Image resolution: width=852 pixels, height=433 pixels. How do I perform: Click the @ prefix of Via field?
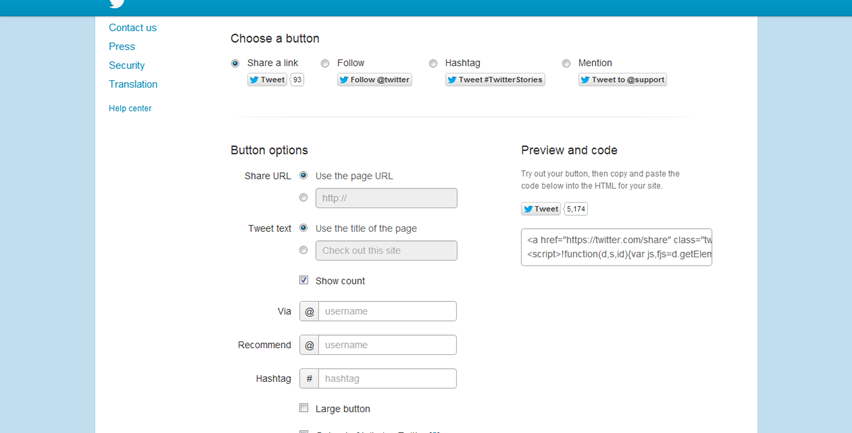[x=309, y=311]
